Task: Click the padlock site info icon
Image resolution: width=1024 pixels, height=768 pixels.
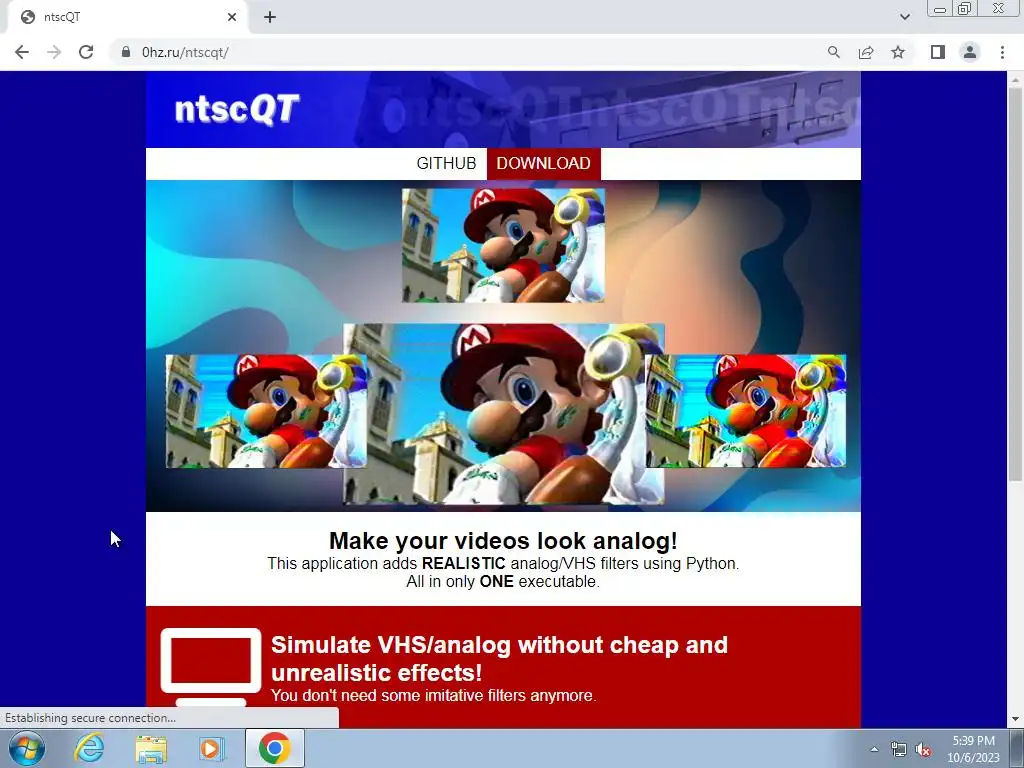Action: tap(126, 52)
